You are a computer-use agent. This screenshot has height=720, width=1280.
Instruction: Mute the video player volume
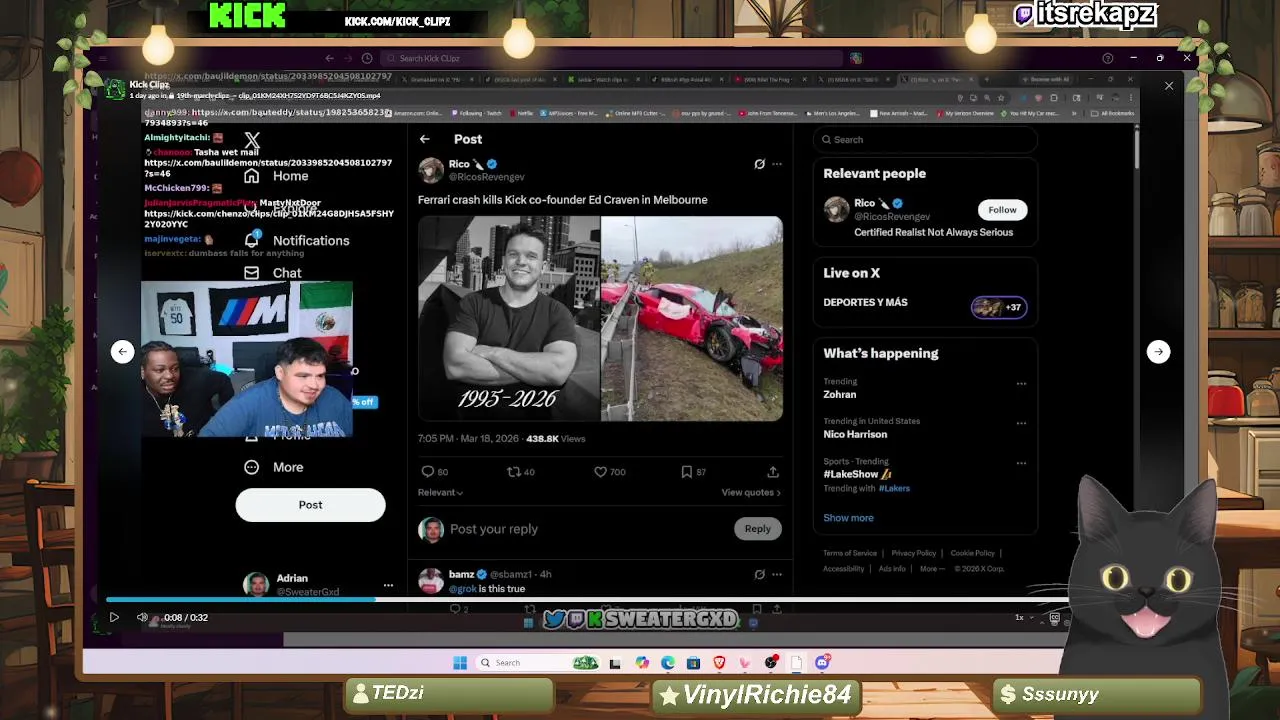[x=142, y=617]
